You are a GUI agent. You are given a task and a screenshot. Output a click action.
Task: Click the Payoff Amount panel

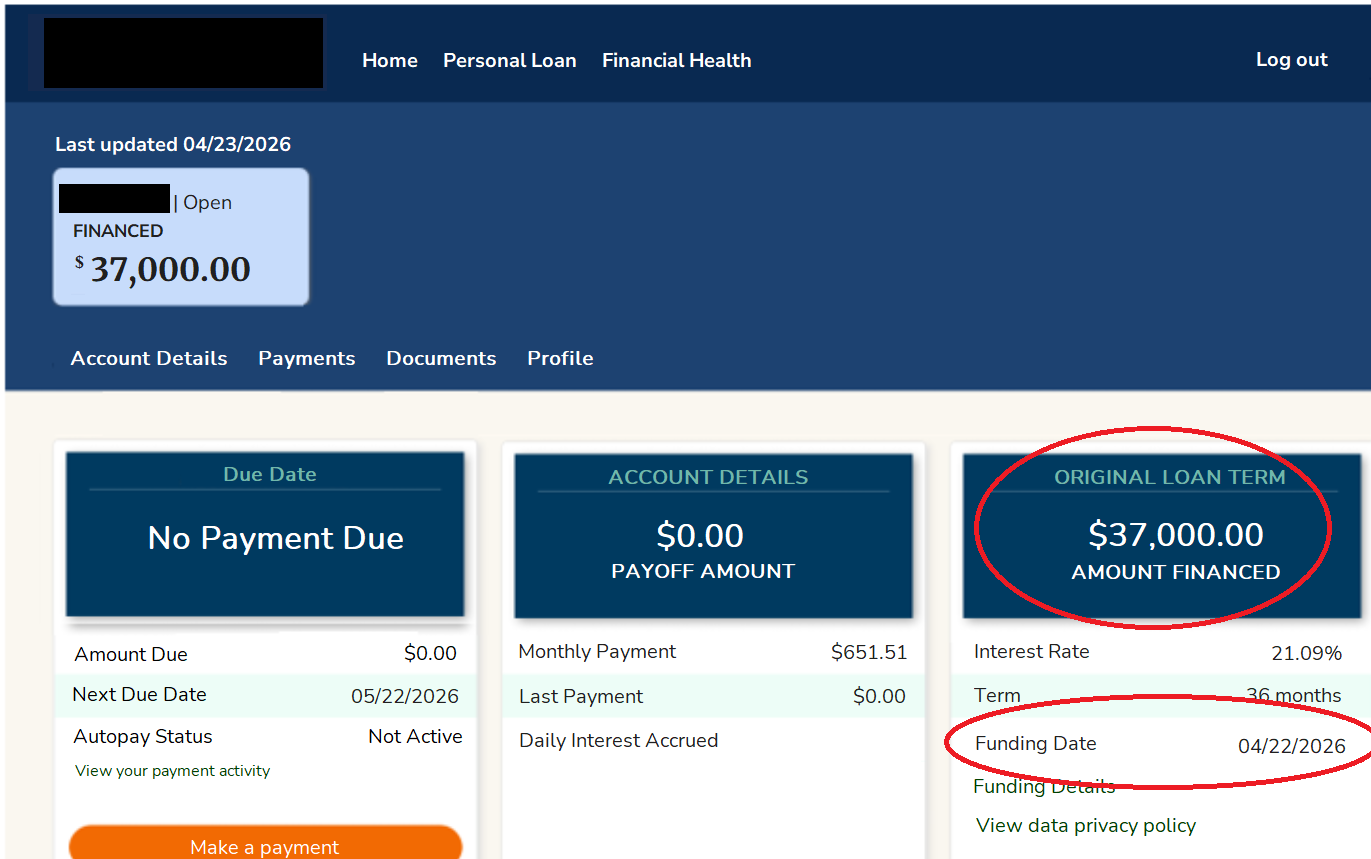click(713, 537)
